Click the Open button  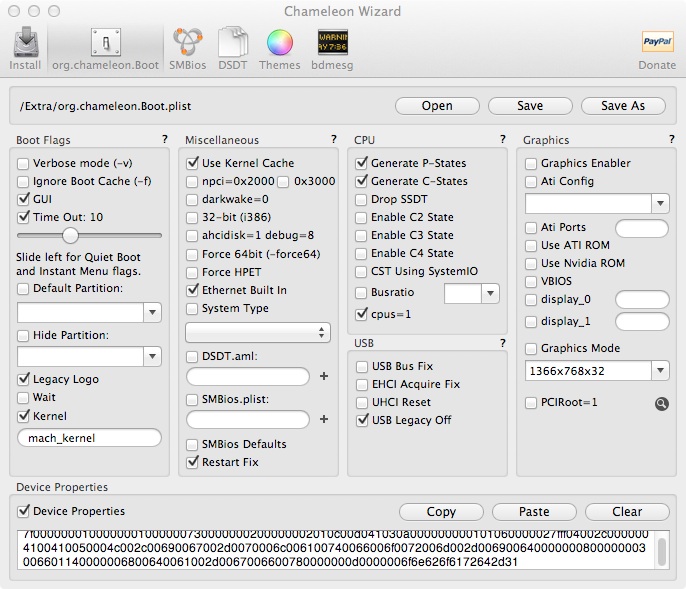click(x=437, y=106)
